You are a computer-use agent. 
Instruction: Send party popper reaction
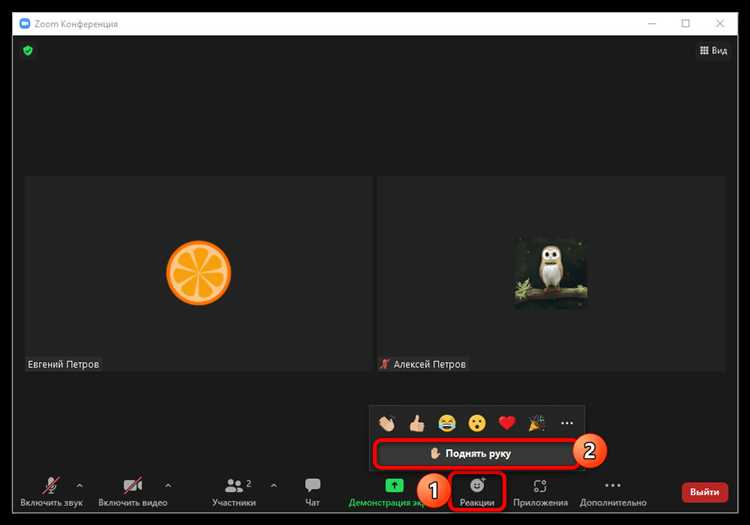[537, 423]
